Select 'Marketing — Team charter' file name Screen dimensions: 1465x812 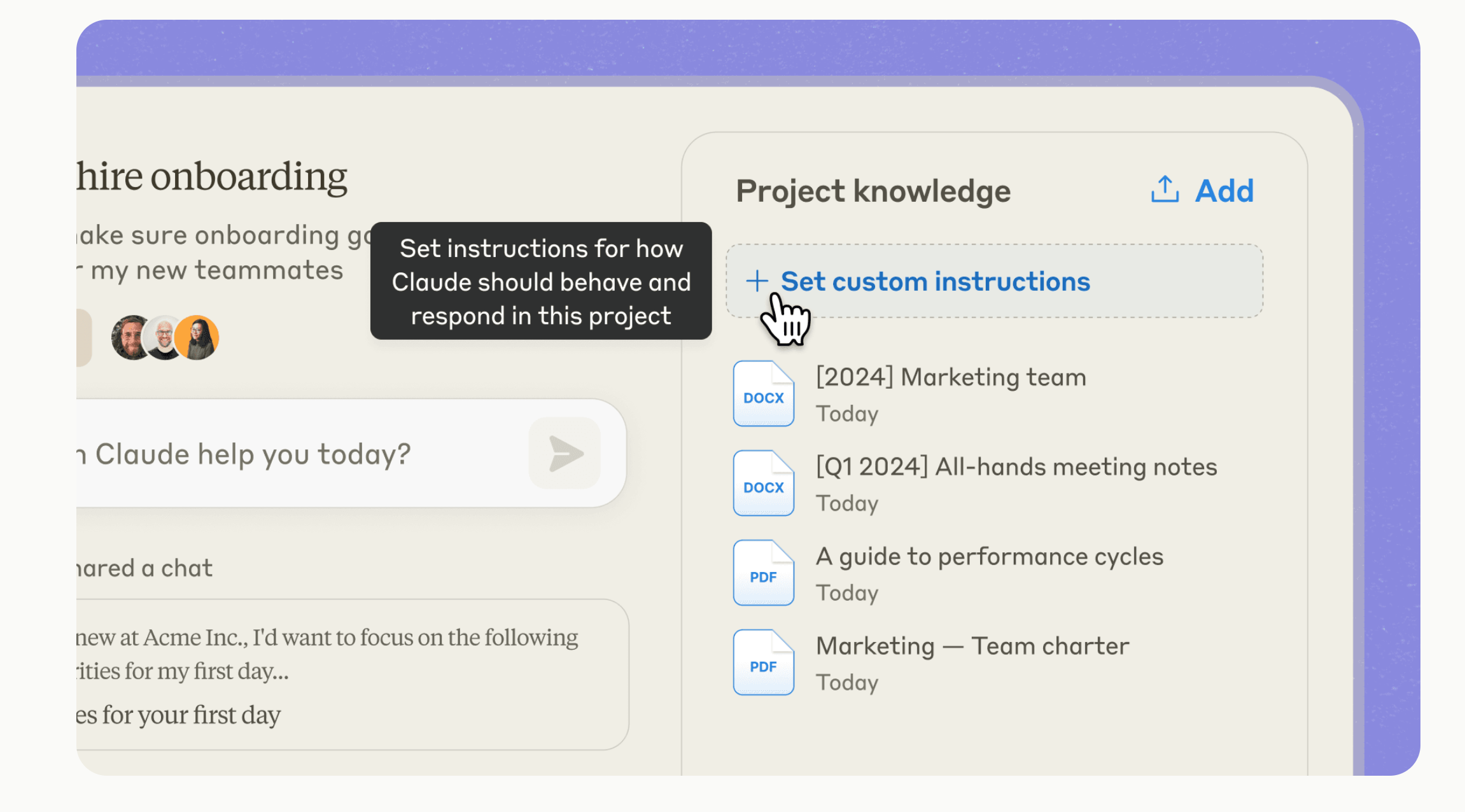[972, 647]
